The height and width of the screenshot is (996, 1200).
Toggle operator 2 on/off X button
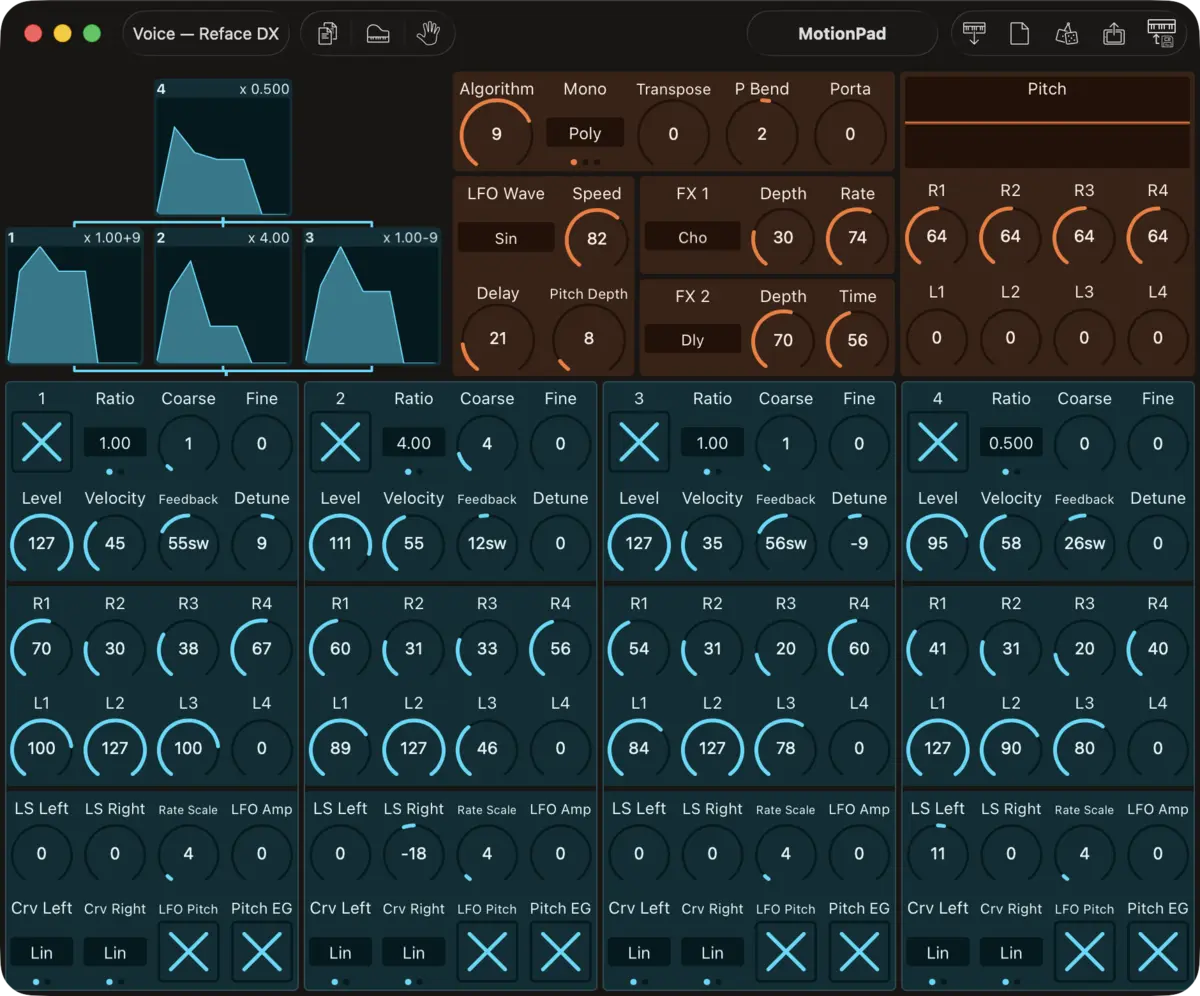click(340, 442)
